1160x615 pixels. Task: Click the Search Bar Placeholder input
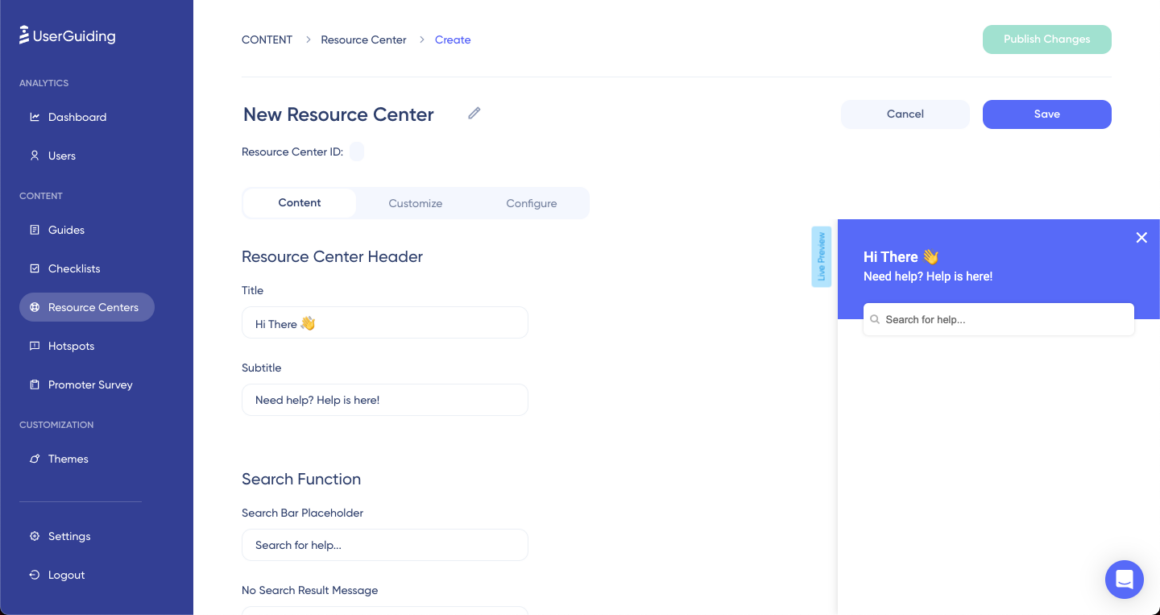click(384, 544)
